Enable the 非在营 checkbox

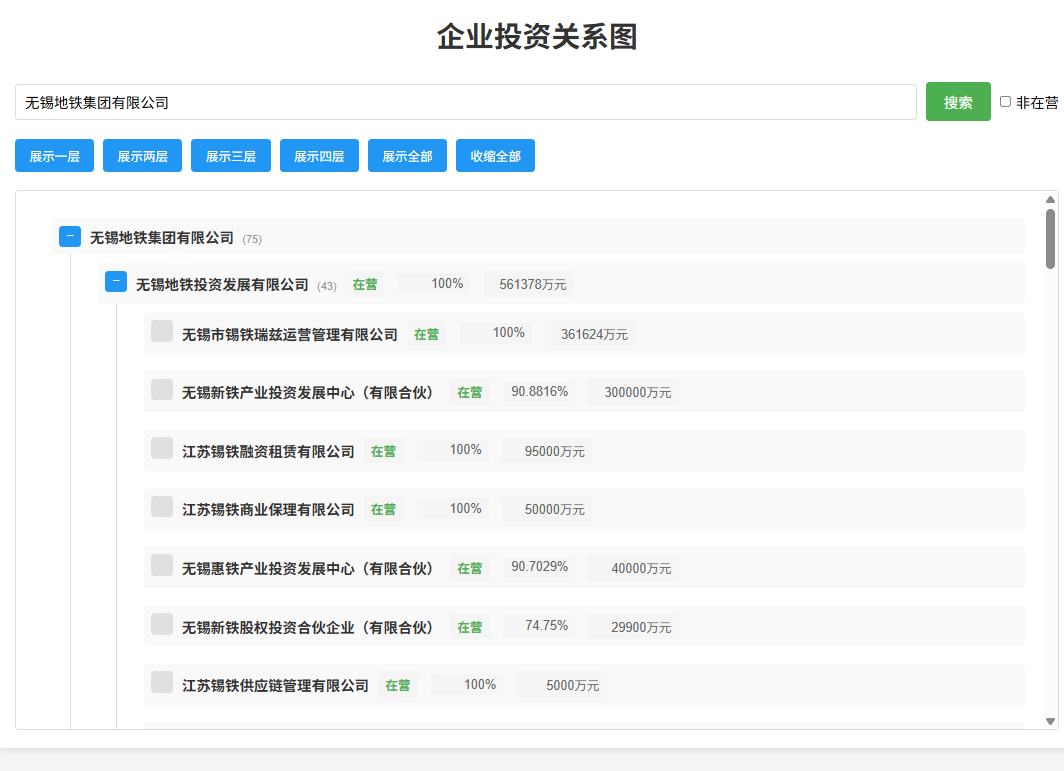(x=1006, y=102)
